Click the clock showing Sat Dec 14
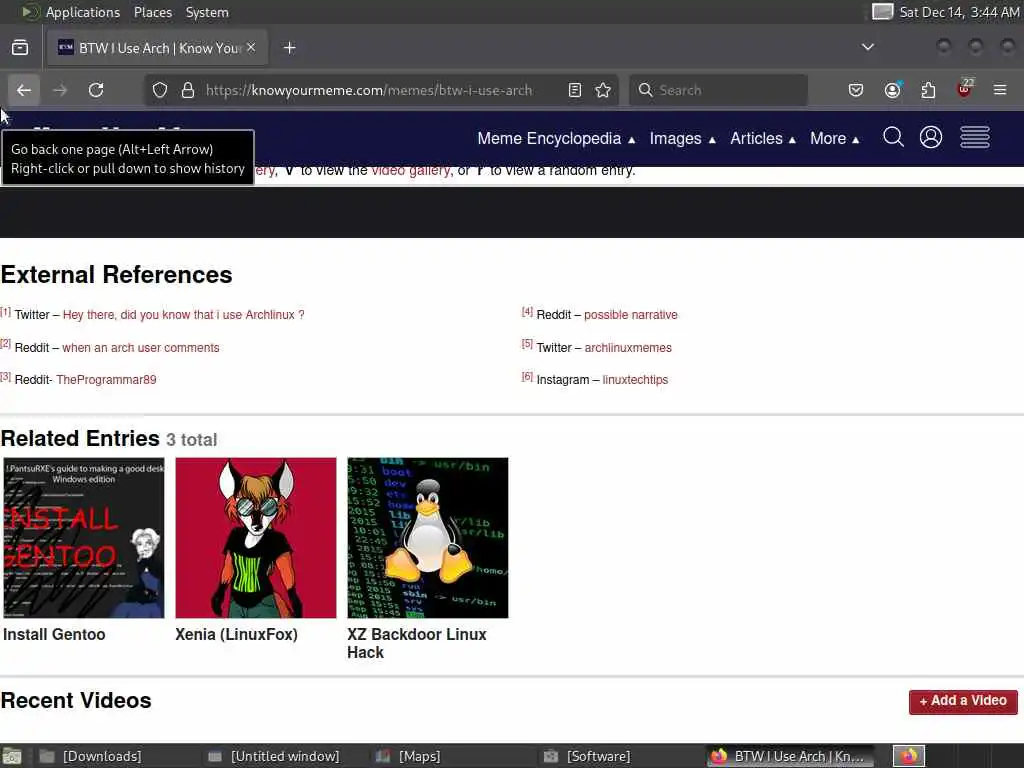Screen dimensions: 1024x768 point(959,12)
